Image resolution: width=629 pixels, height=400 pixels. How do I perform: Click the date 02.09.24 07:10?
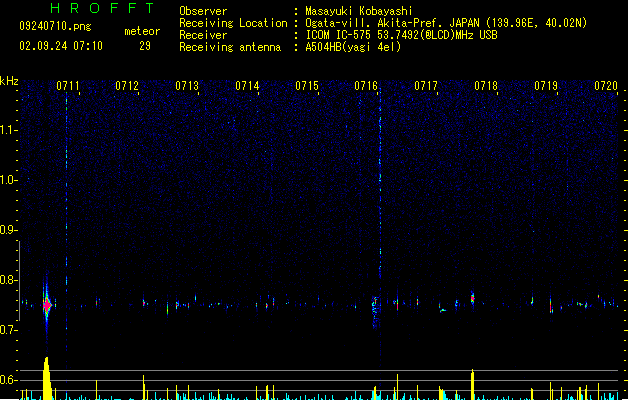click(61, 46)
